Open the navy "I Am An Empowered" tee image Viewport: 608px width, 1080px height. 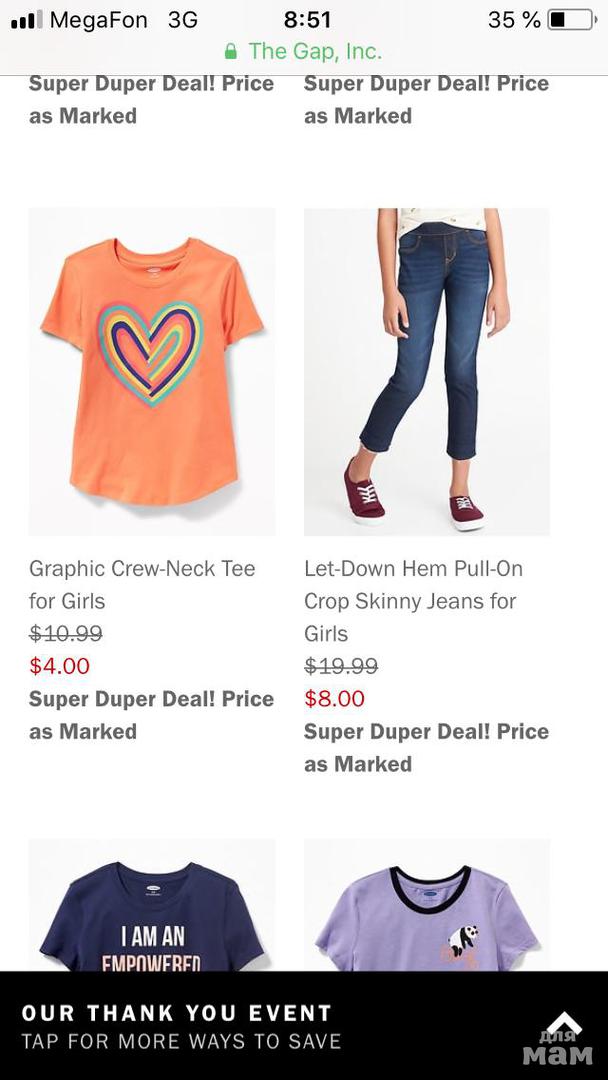(x=152, y=905)
